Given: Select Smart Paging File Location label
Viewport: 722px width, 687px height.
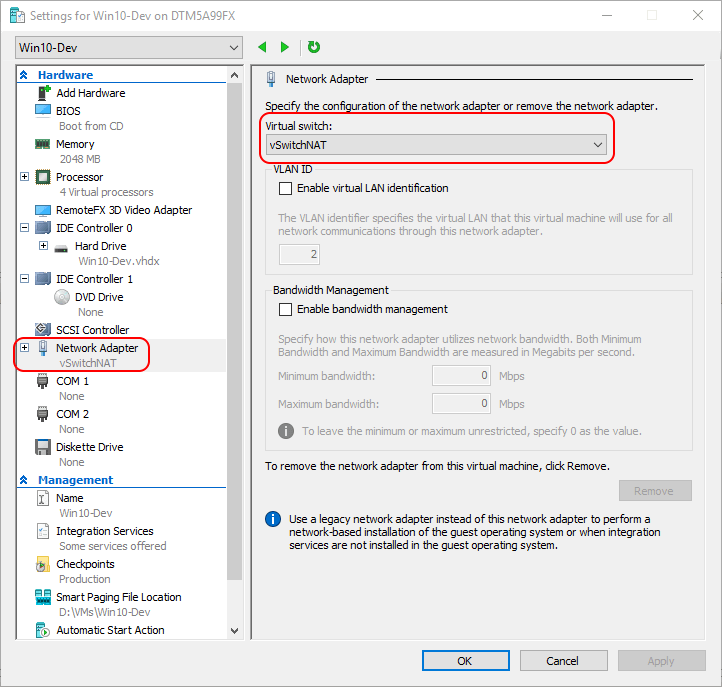Looking at the screenshot, I should coord(119,597).
